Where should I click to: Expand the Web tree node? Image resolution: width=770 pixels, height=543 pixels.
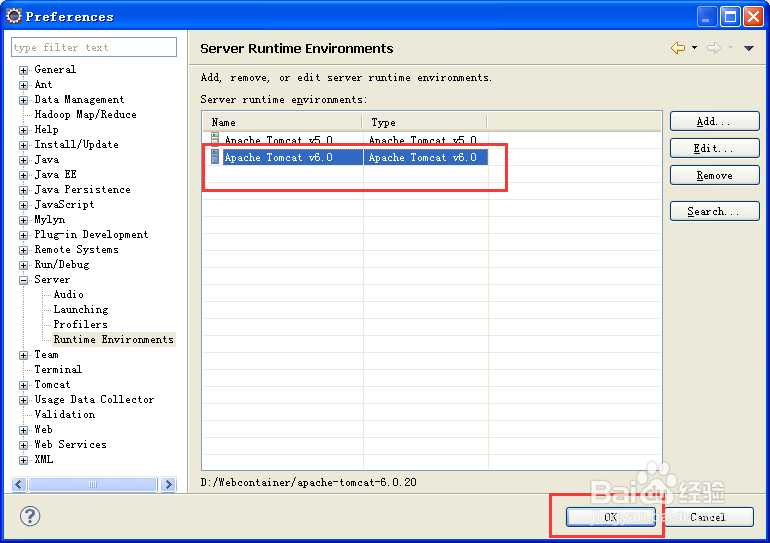(x=24, y=430)
